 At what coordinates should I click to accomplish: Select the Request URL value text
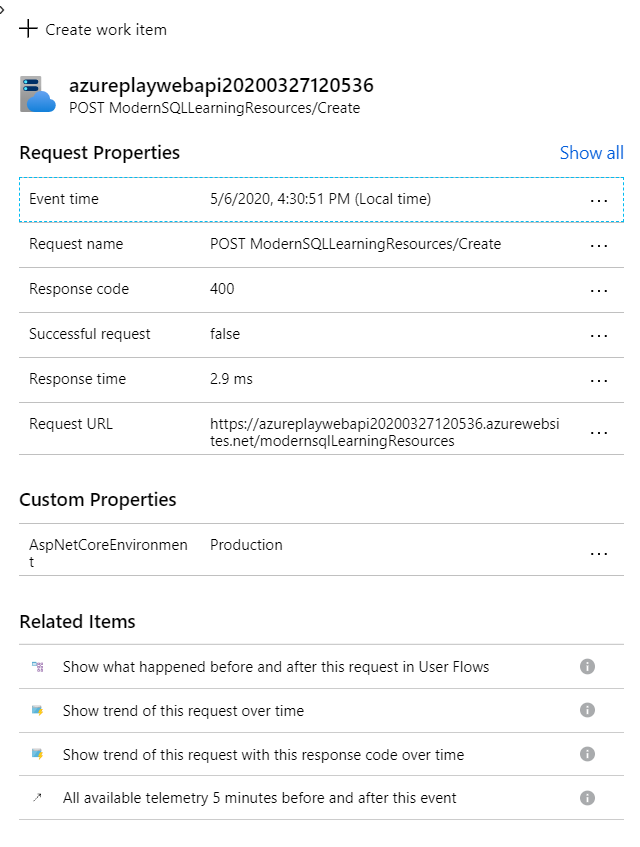click(x=384, y=432)
